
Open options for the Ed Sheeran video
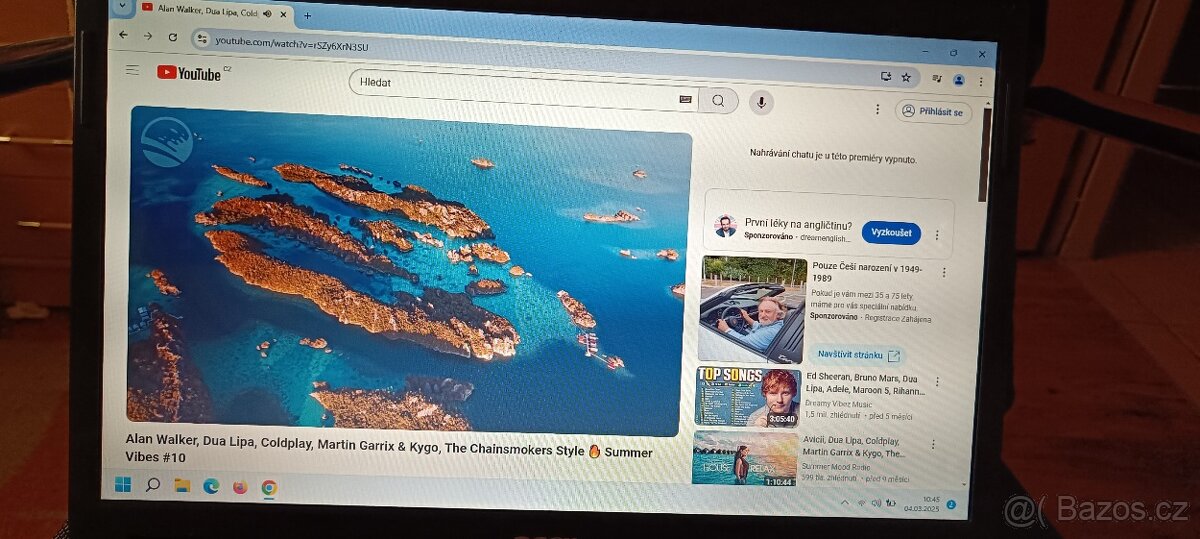tap(937, 382)
